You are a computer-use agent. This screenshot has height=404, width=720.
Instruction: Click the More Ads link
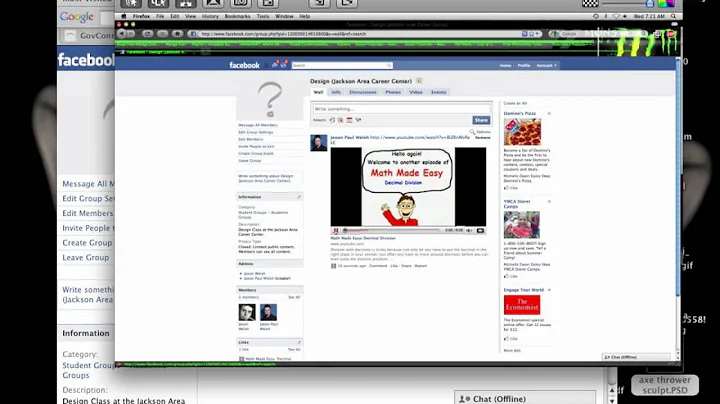click(x=512, y=350)
